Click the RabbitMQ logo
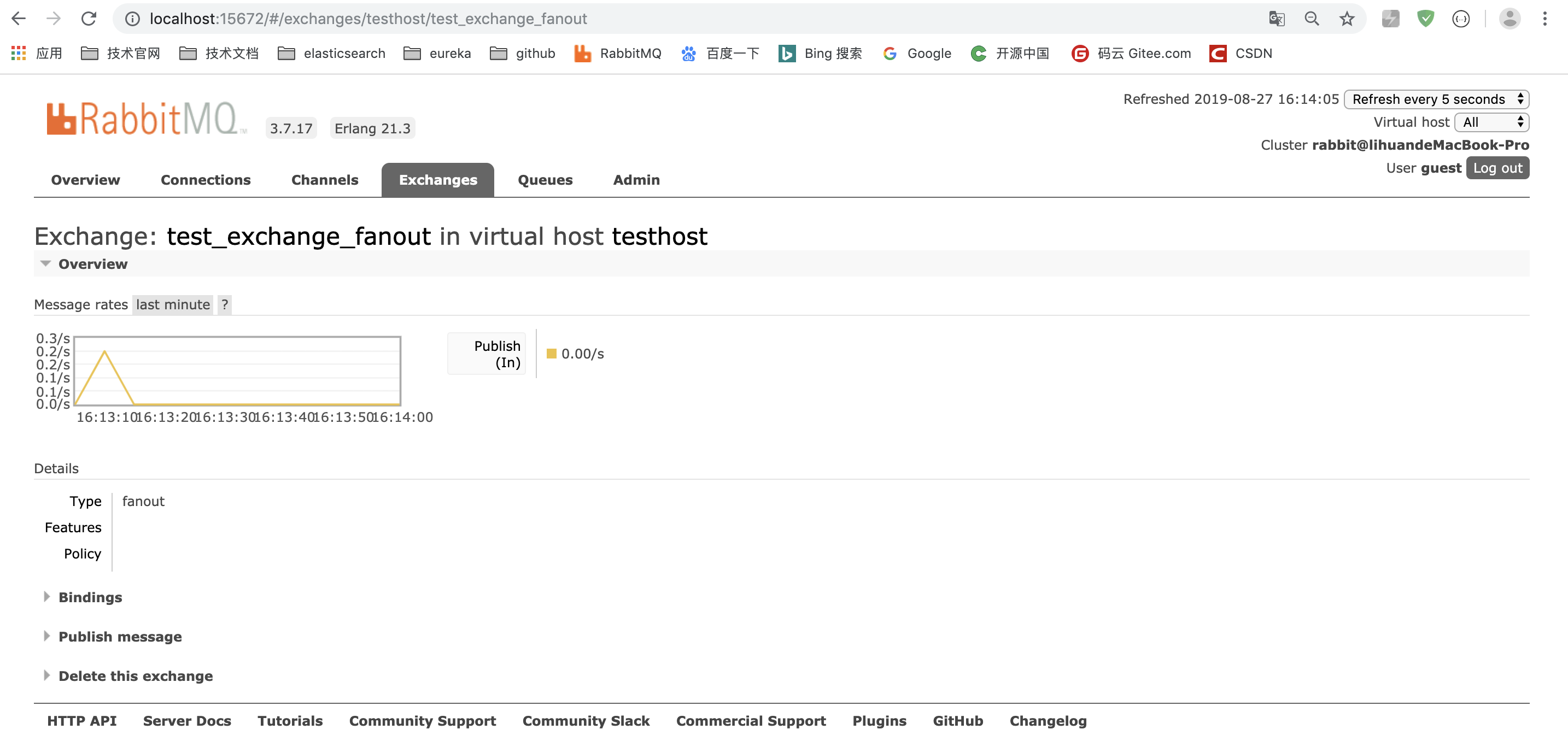 (x=146, y=118)
